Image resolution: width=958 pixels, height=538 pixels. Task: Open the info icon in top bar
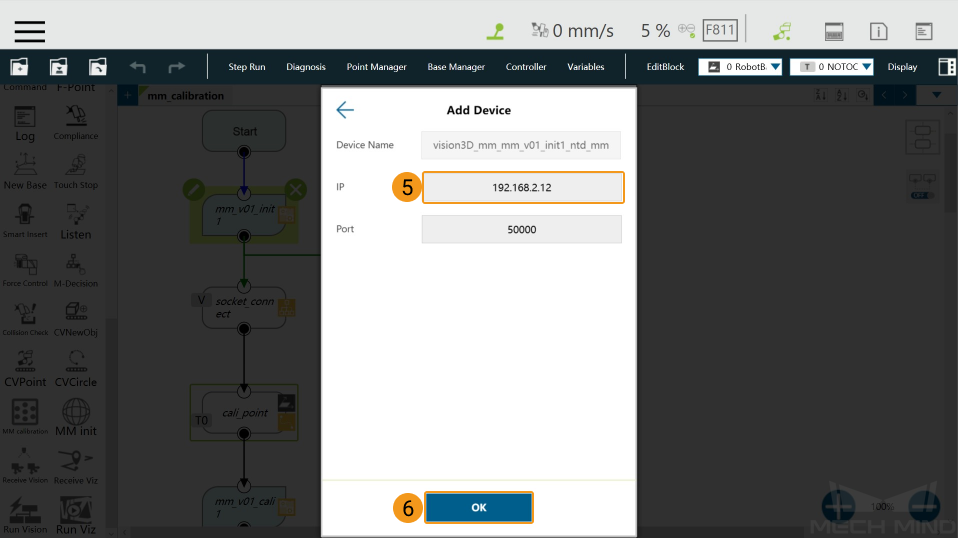(879, 31)
